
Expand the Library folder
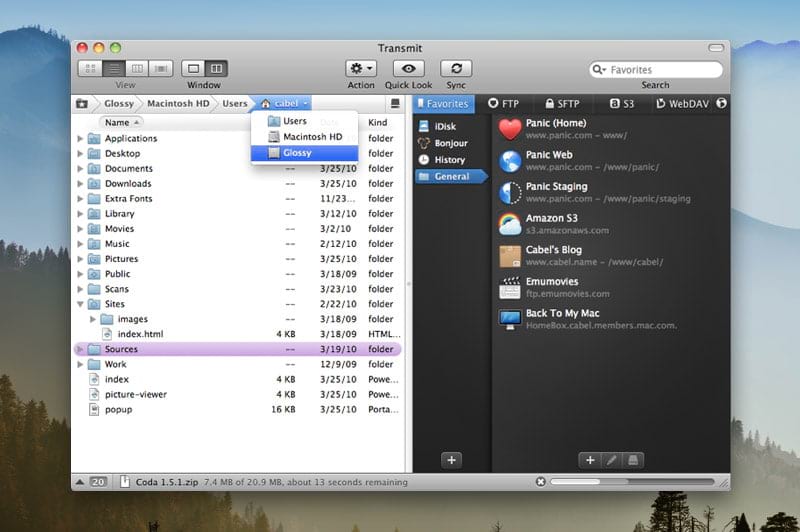80,214
